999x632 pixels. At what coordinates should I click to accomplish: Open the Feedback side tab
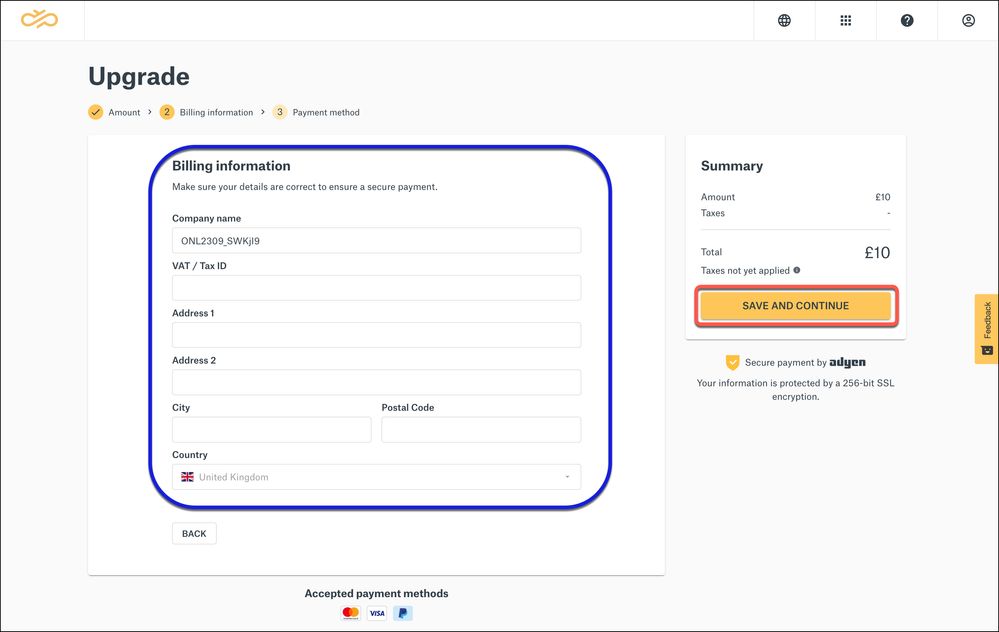coord(986,328)
